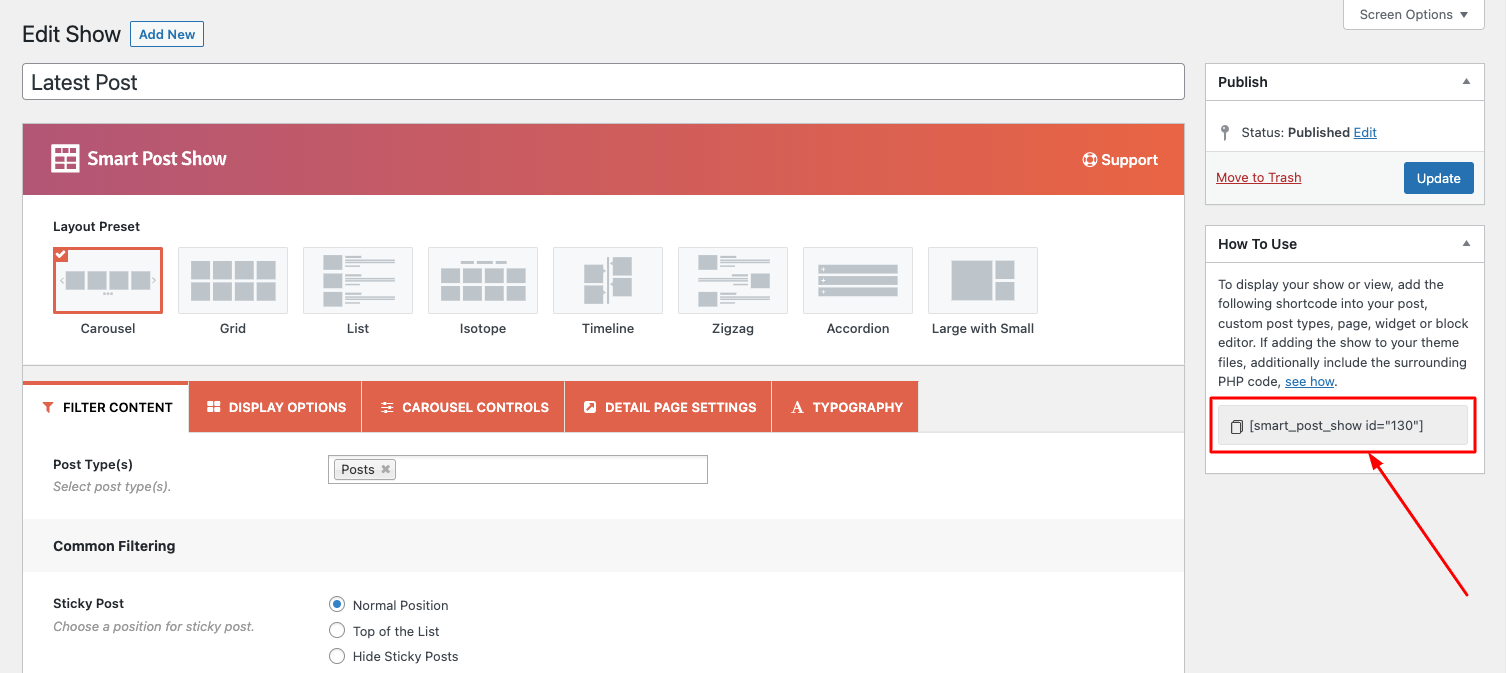Pick the Large with Small layout icon

tap(983, 281)
